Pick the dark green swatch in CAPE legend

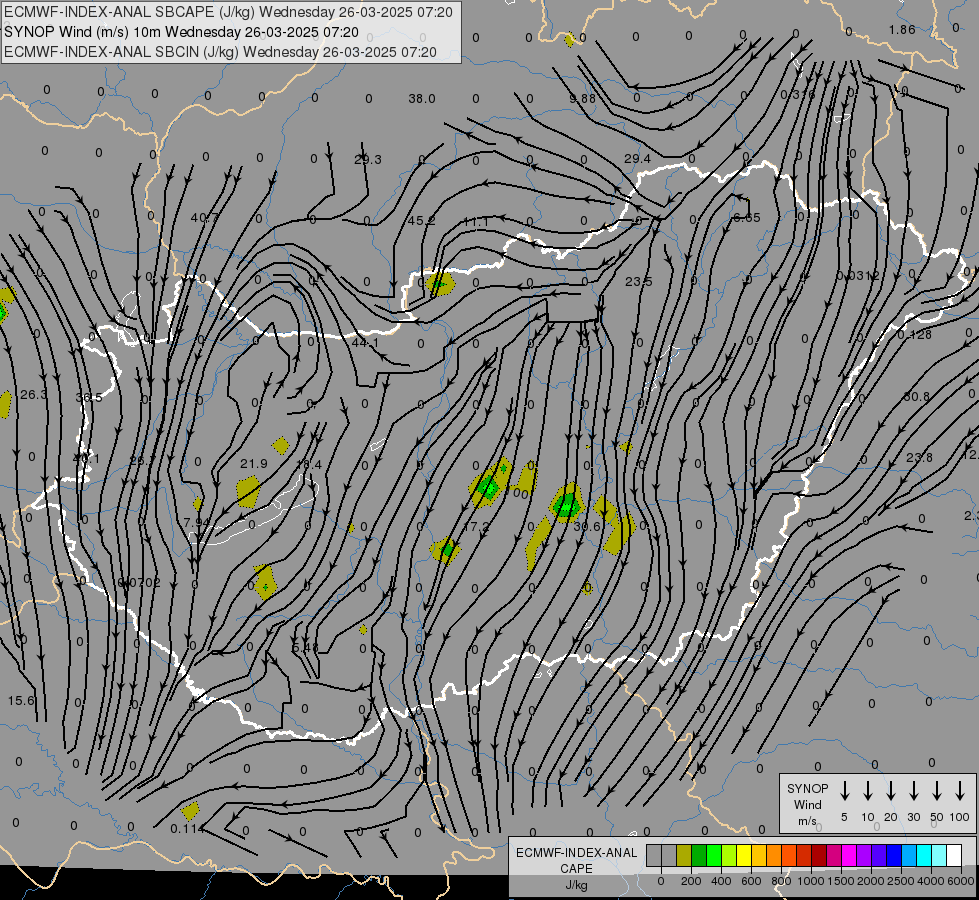click(699, 855)
